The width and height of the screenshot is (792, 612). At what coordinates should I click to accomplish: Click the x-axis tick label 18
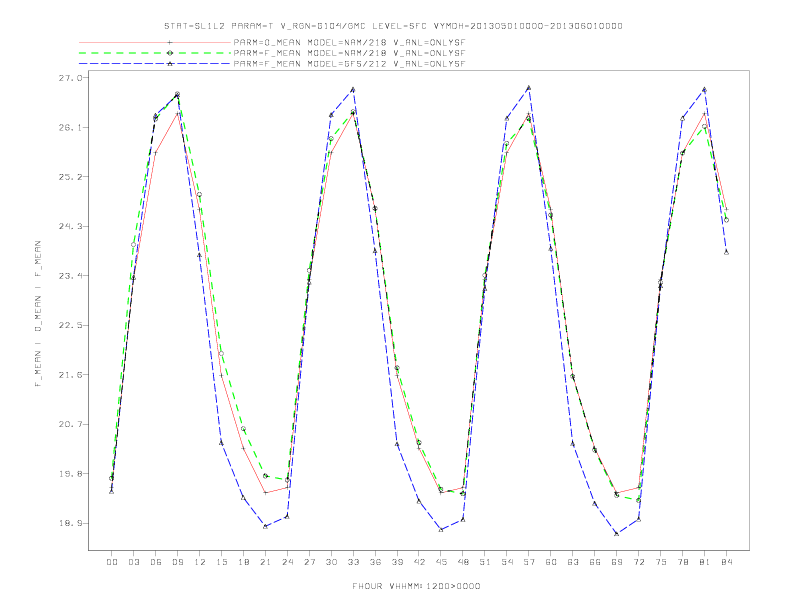pyautogui.click(x=243, y=562)
